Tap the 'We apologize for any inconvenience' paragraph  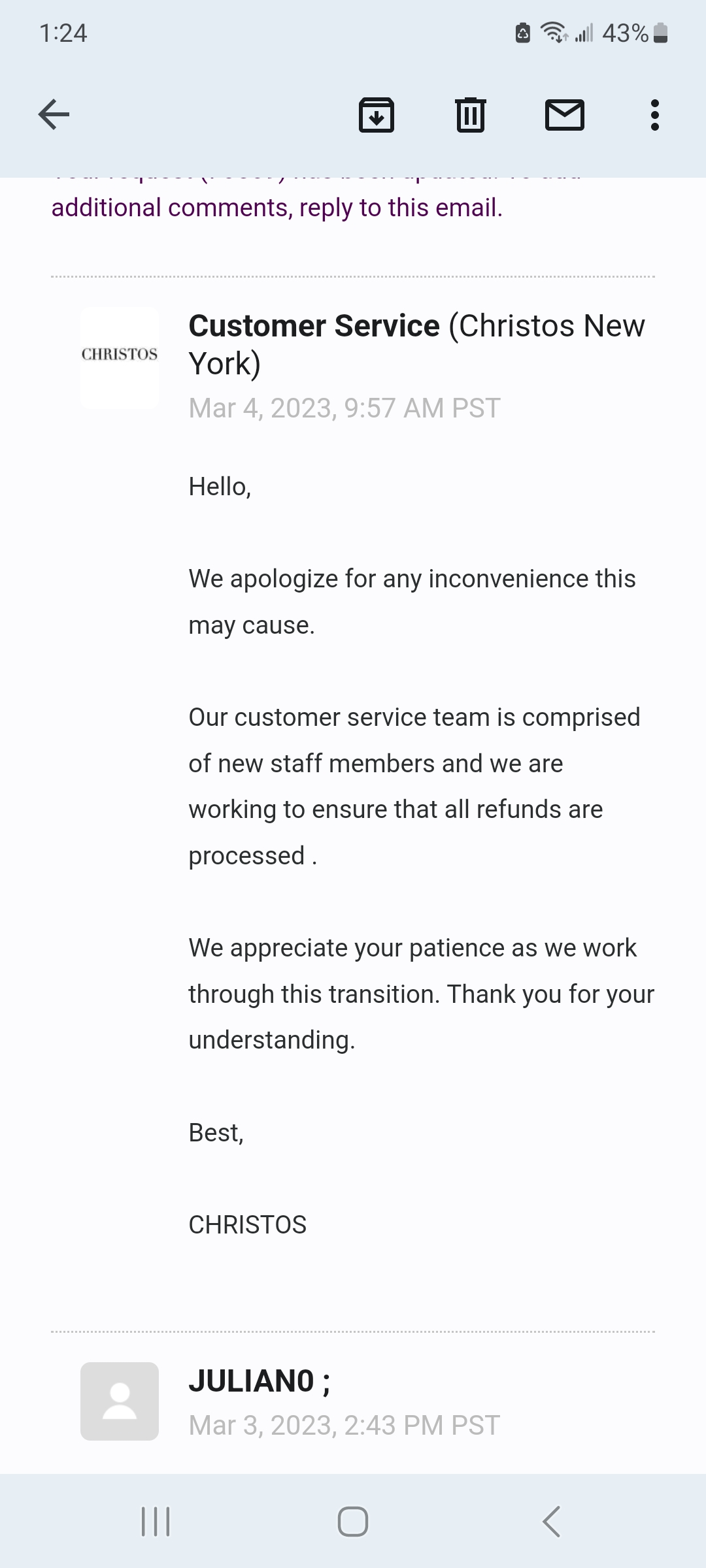(x=412, y=602)
